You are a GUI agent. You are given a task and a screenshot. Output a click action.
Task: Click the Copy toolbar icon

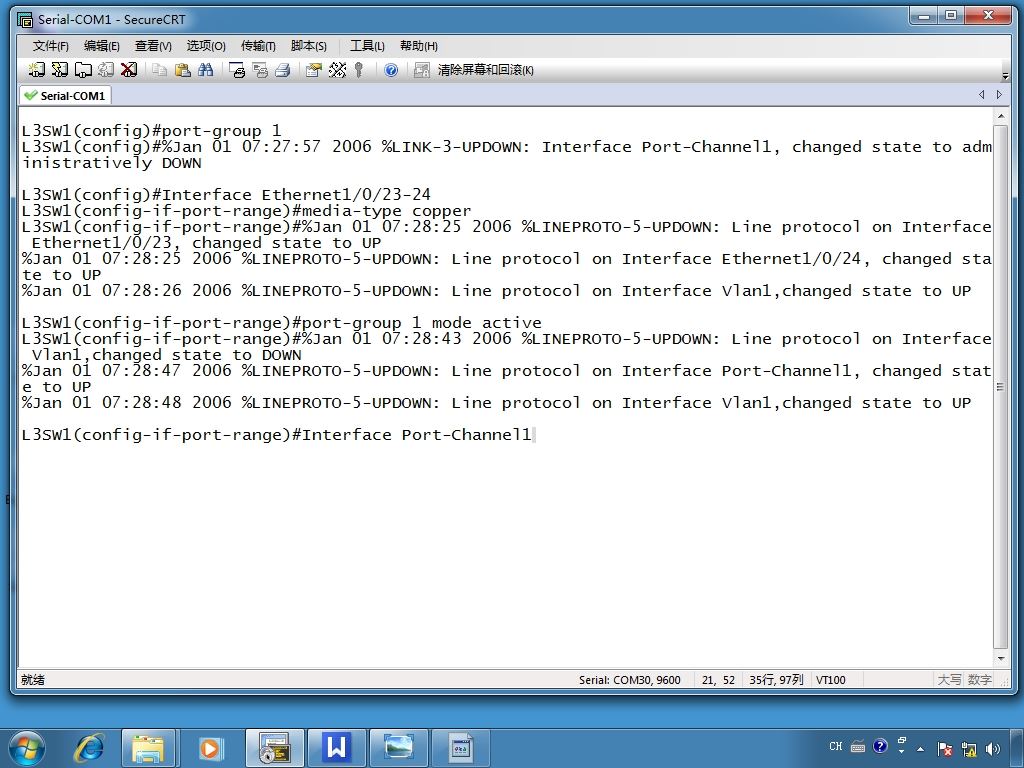pos(159,70)
